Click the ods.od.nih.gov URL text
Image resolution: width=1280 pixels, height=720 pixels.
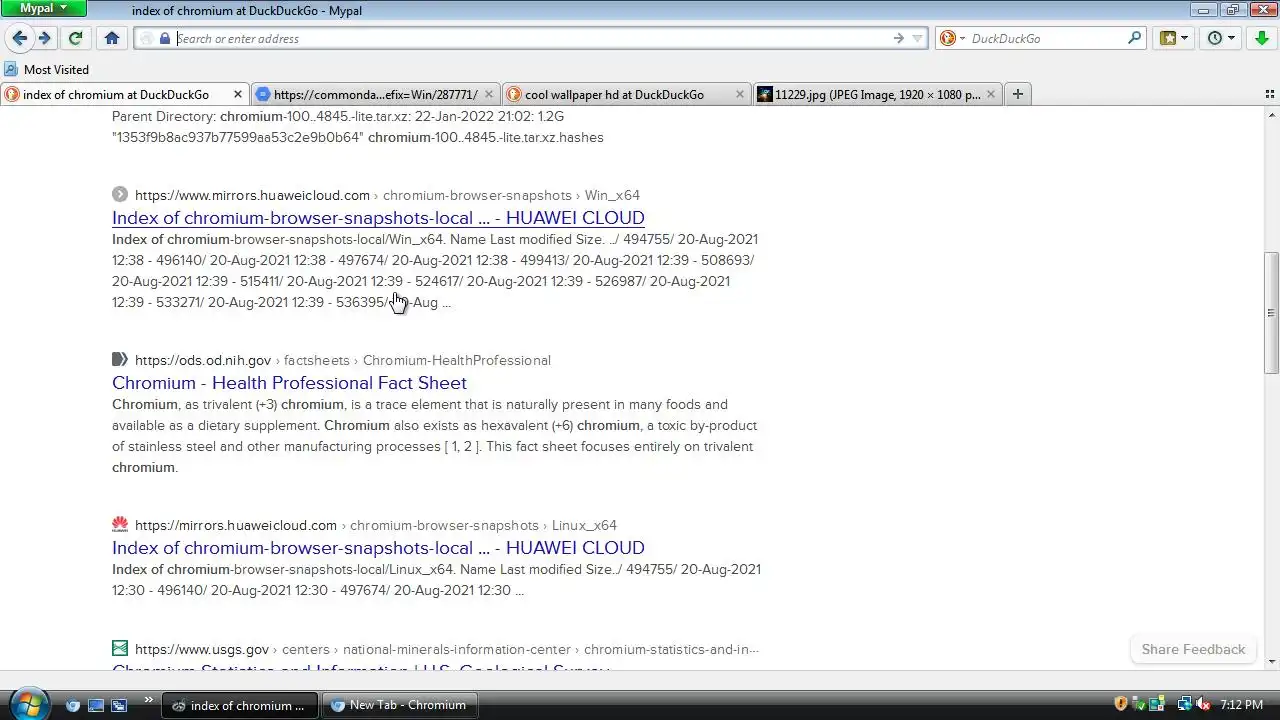pos(203,360)
